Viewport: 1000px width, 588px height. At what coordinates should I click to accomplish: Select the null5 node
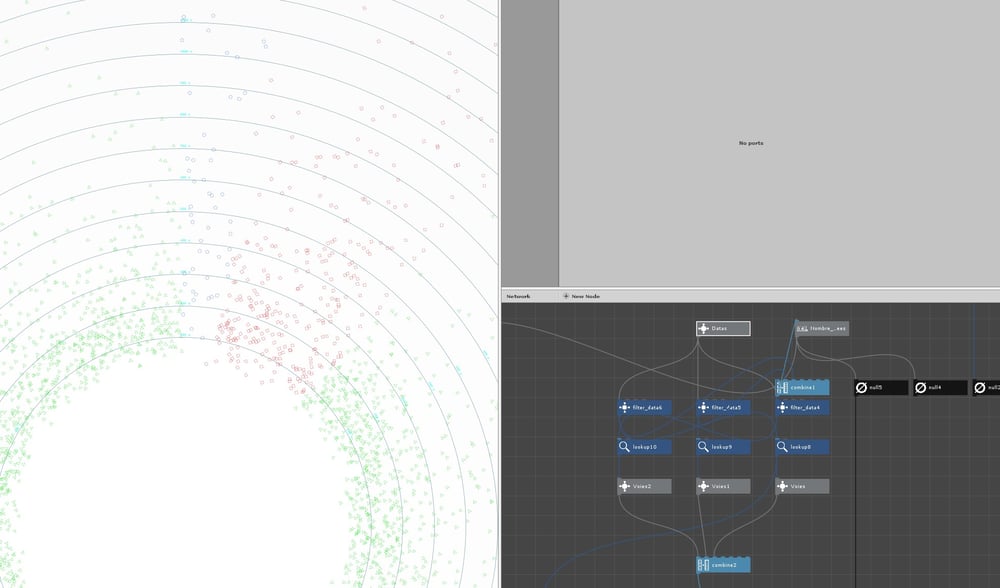click(x=881, y=387)
